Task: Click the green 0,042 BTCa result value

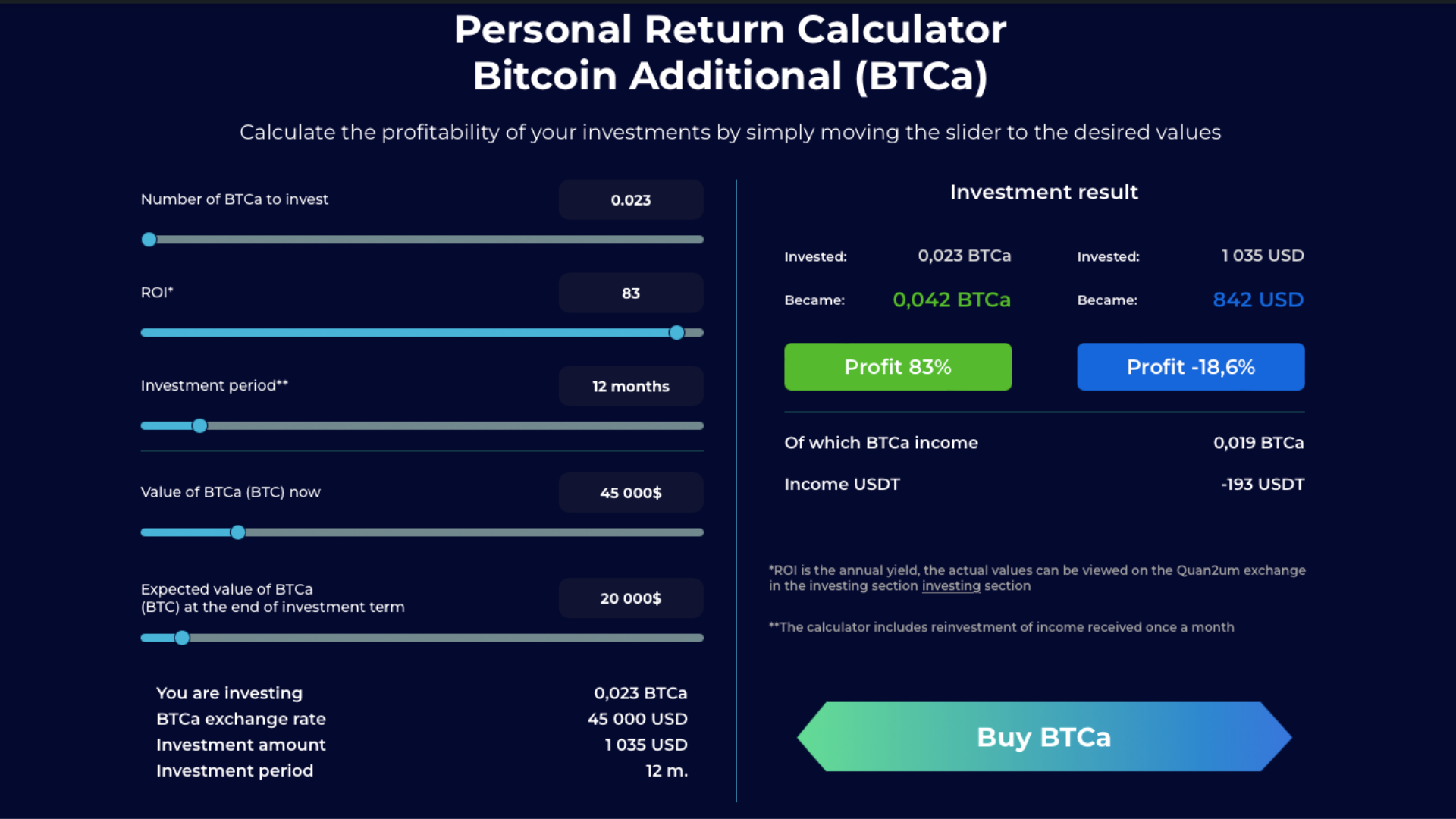Action: tap(951, 300)
